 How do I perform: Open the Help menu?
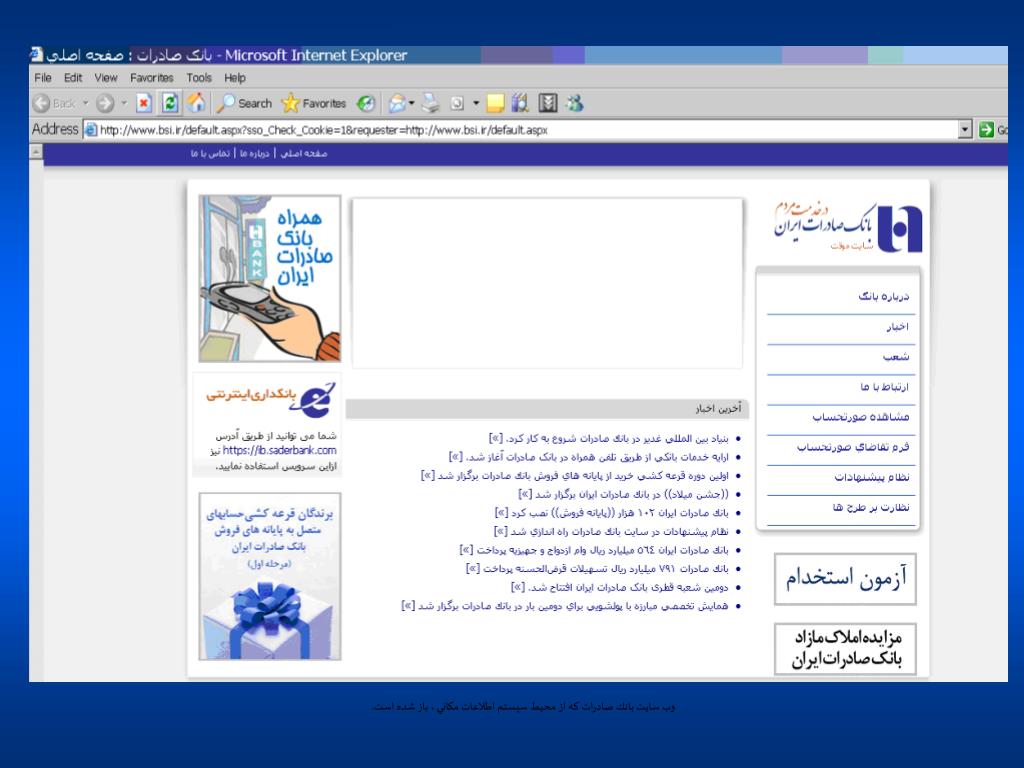tap(235, 78)
